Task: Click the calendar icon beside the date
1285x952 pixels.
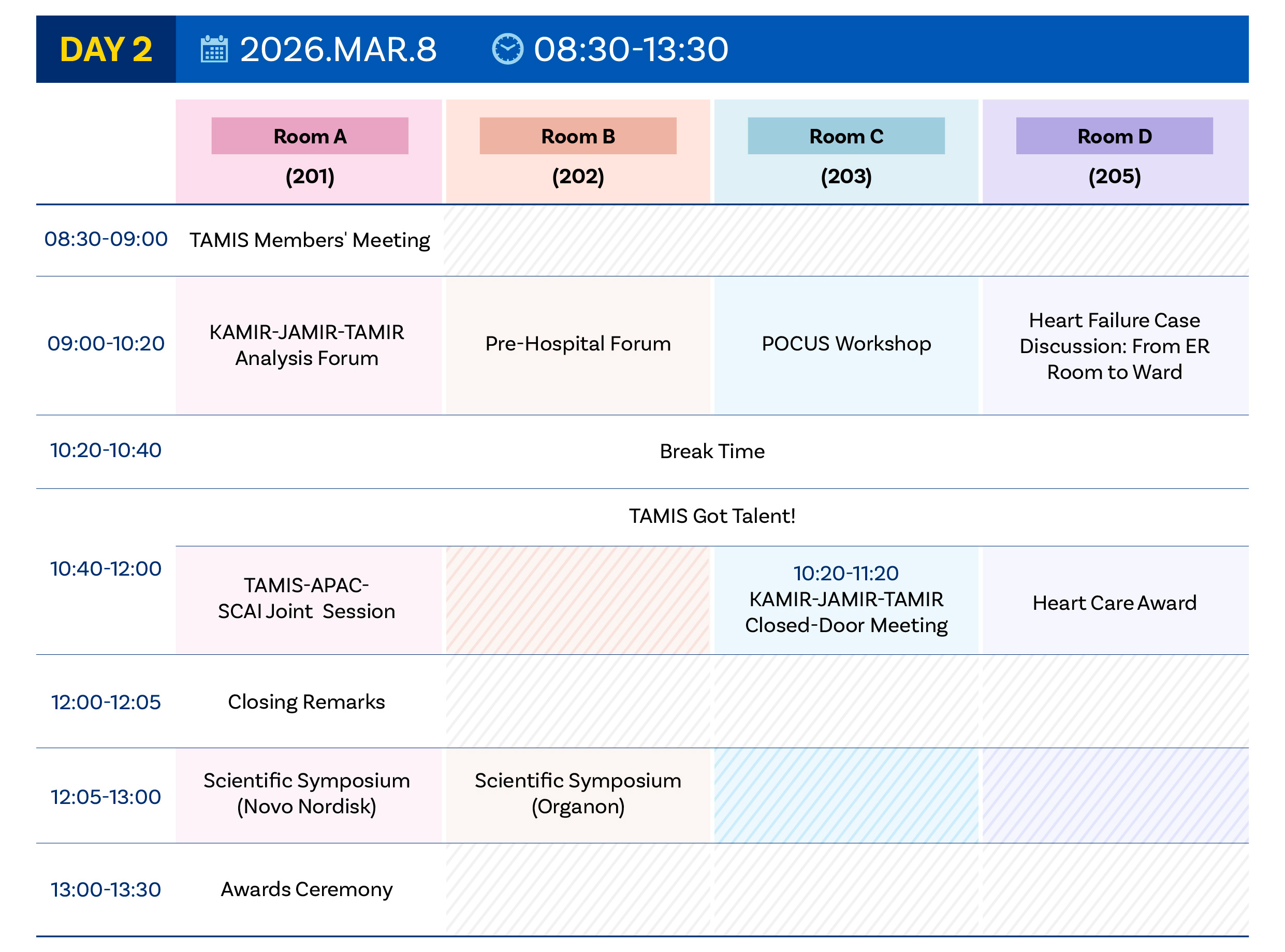Action: point(214,49)
